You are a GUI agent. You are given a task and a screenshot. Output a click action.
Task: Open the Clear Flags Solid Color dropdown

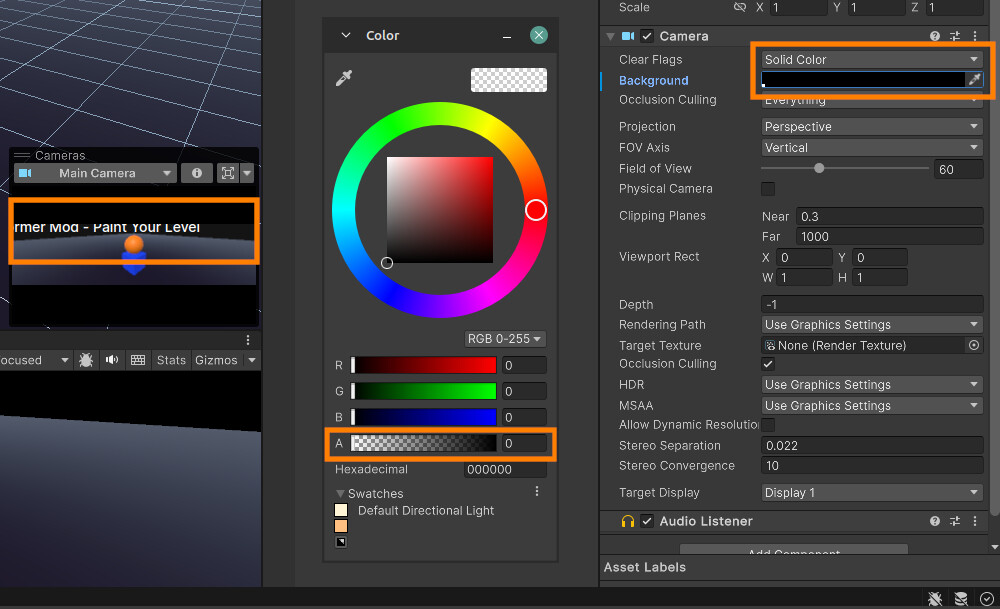pyautogui.click(x=872, y=59)
